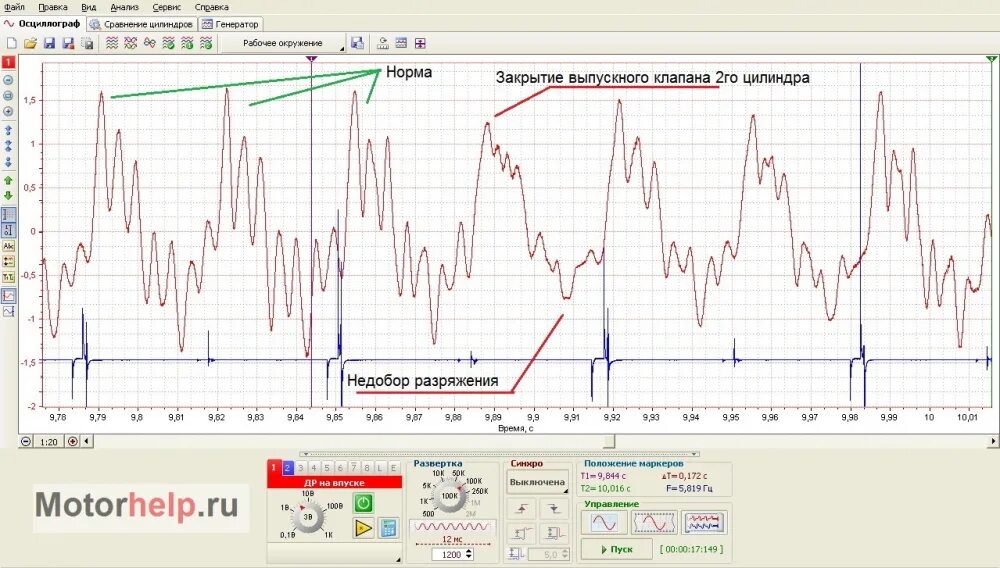1000x568 pixels.
Task: Click the save screenshot icon in the toolbar
Action: point(88,43)
